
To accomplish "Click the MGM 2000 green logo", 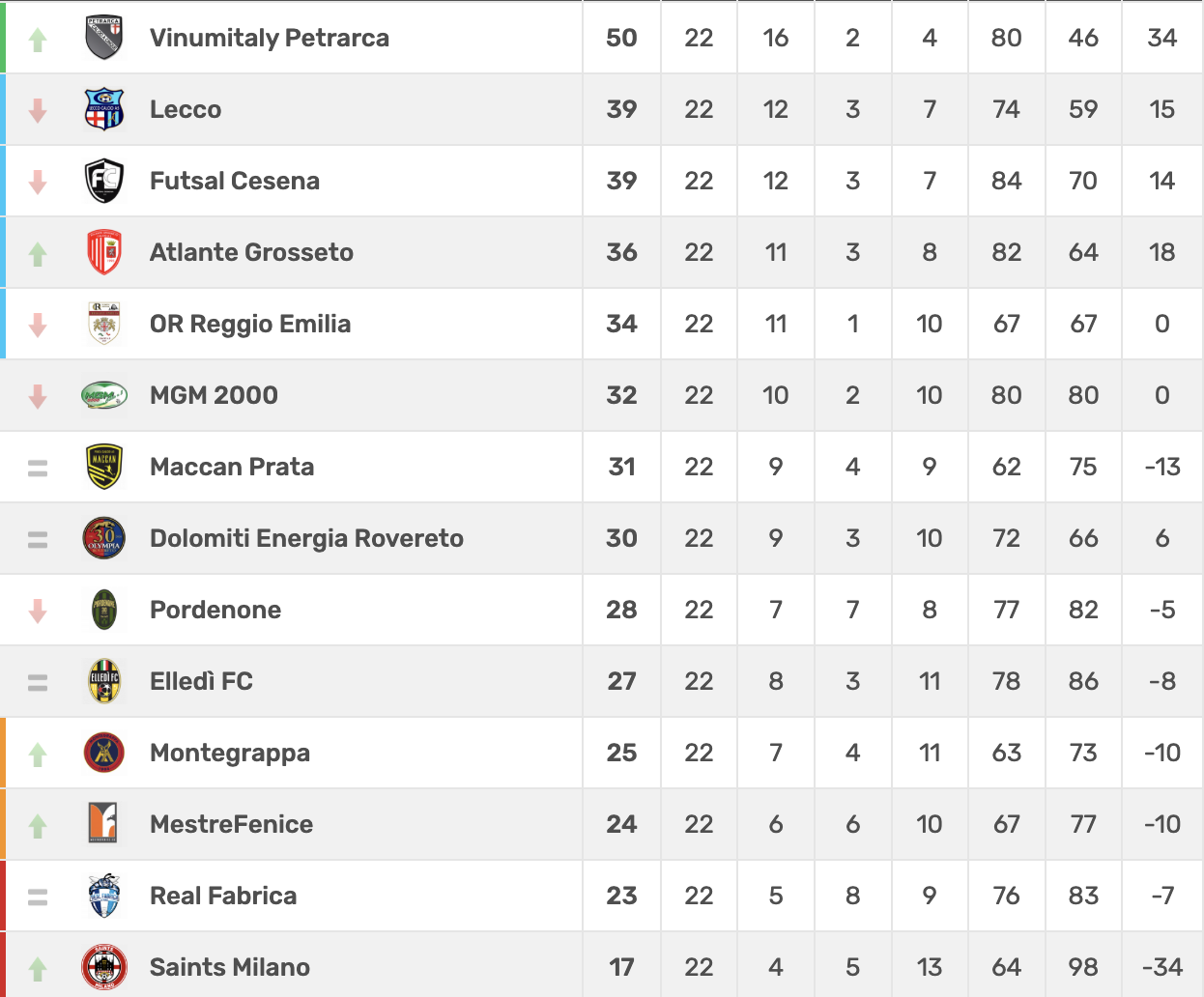I will [x=104, y=395].
